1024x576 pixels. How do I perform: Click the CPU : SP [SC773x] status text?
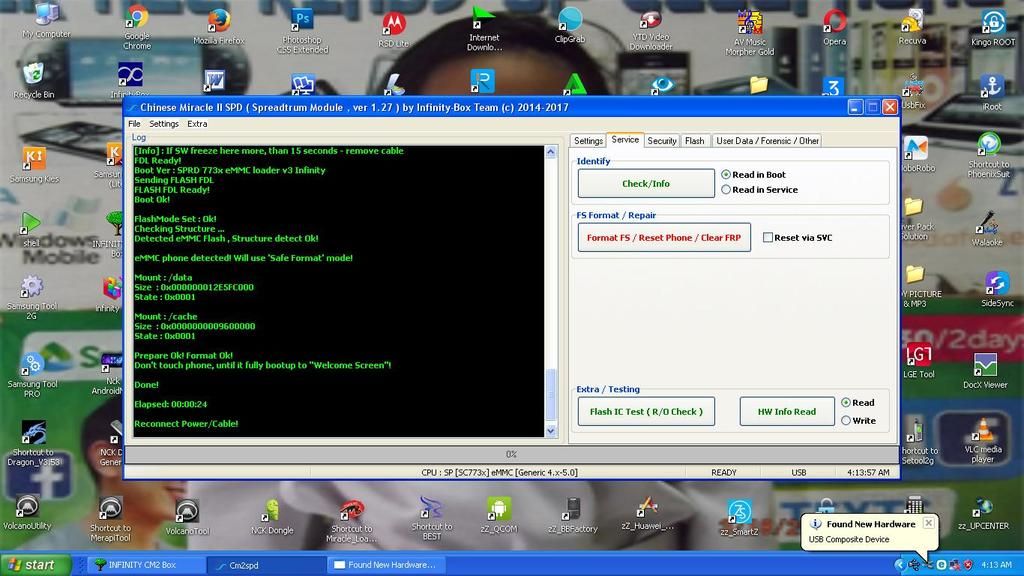click(x=499, y=472)
